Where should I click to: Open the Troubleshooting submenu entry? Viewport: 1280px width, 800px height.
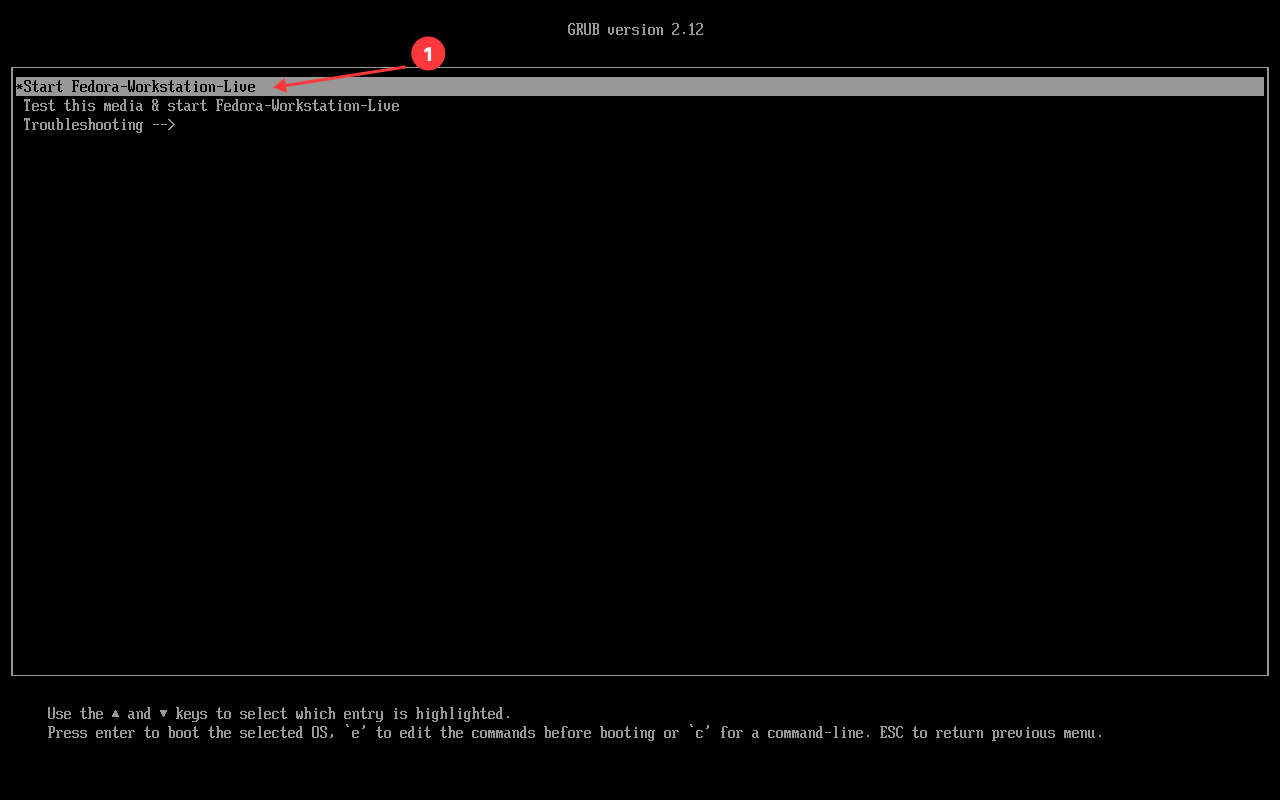click(83, 125)
